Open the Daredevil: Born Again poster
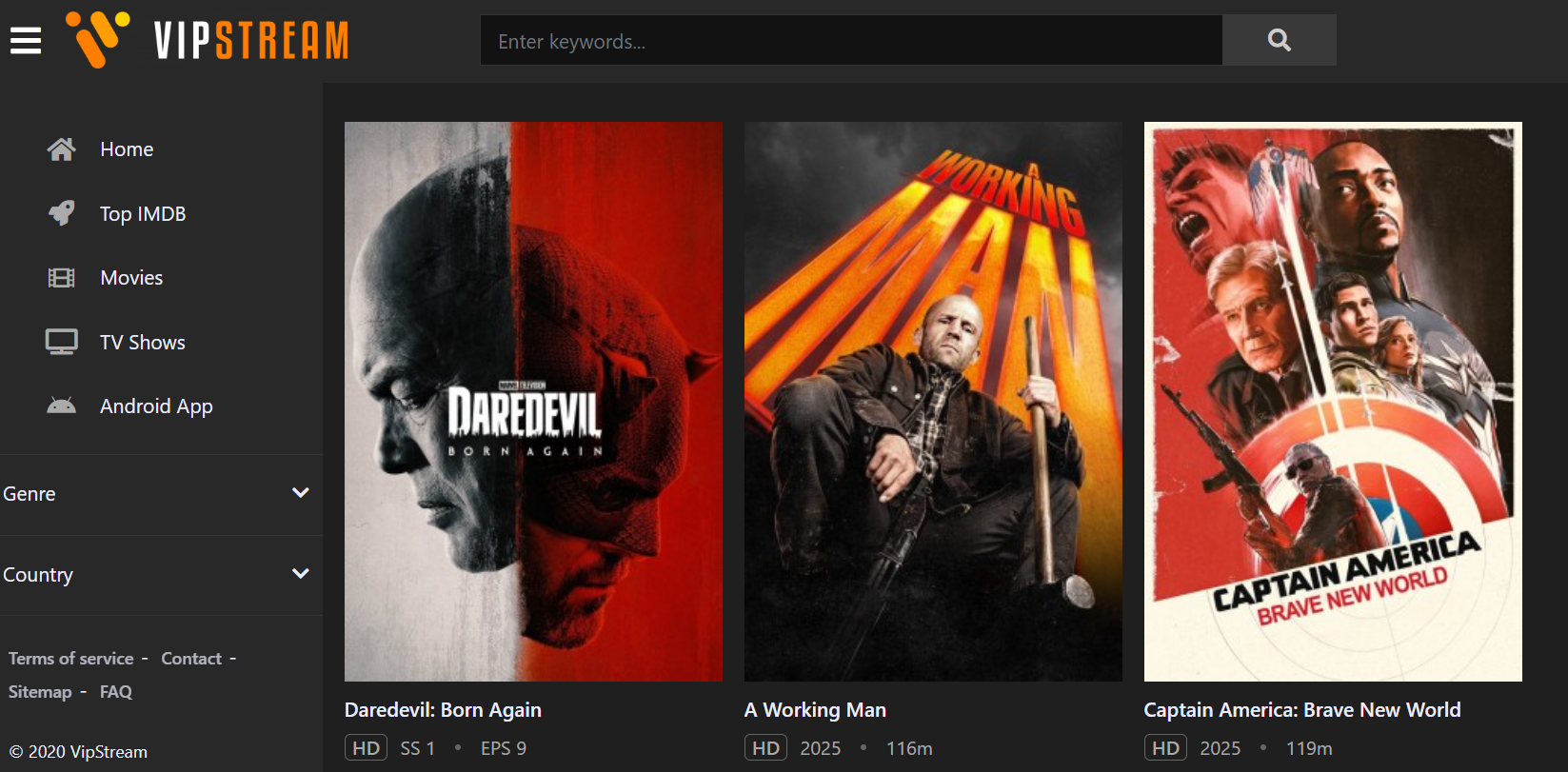The width and height of the screenshot is (1568, 772). (x=533, y=401)
